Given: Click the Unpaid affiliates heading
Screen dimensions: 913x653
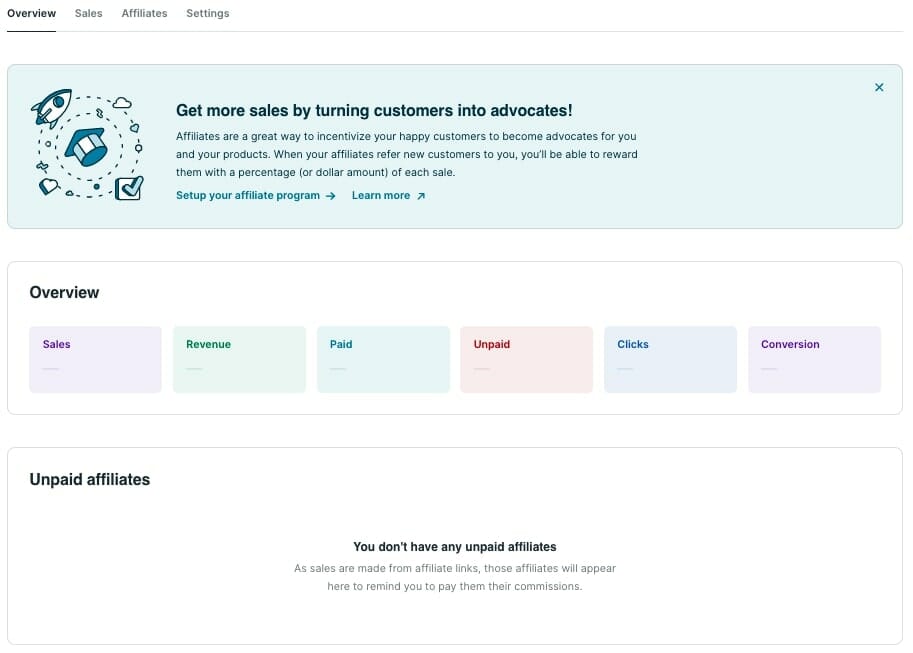Looking at the screenshot, I should tap(90, 479).
